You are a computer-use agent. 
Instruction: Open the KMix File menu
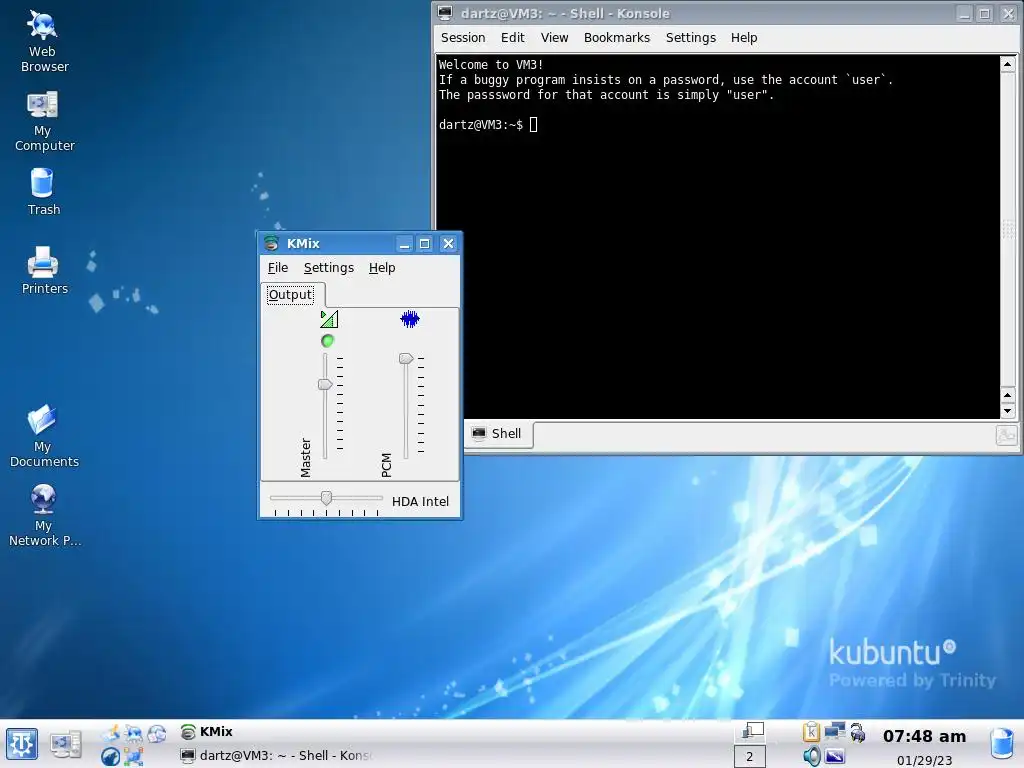coord(278,268)
